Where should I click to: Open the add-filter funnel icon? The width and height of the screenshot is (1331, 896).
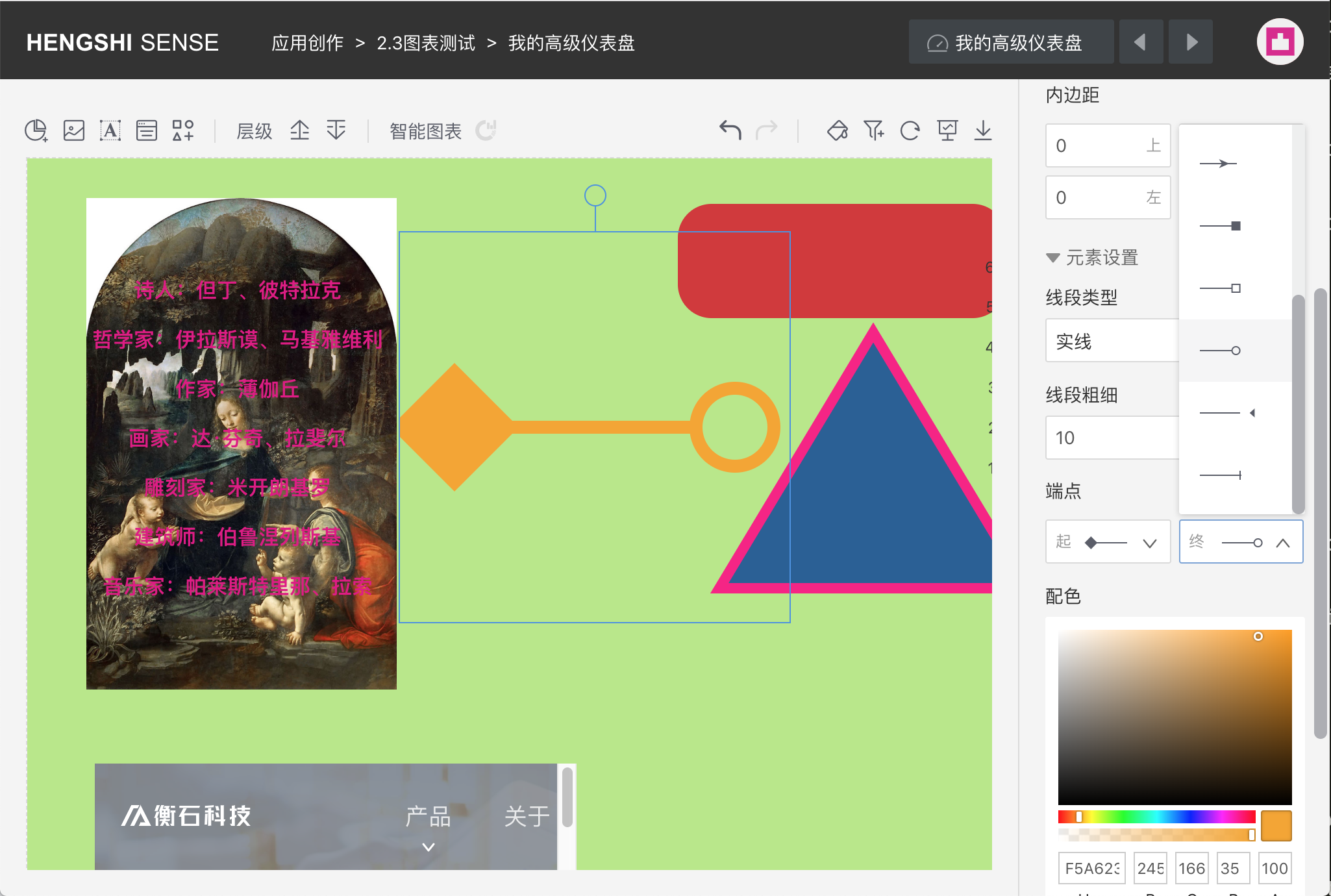click(x=874, y=131)
